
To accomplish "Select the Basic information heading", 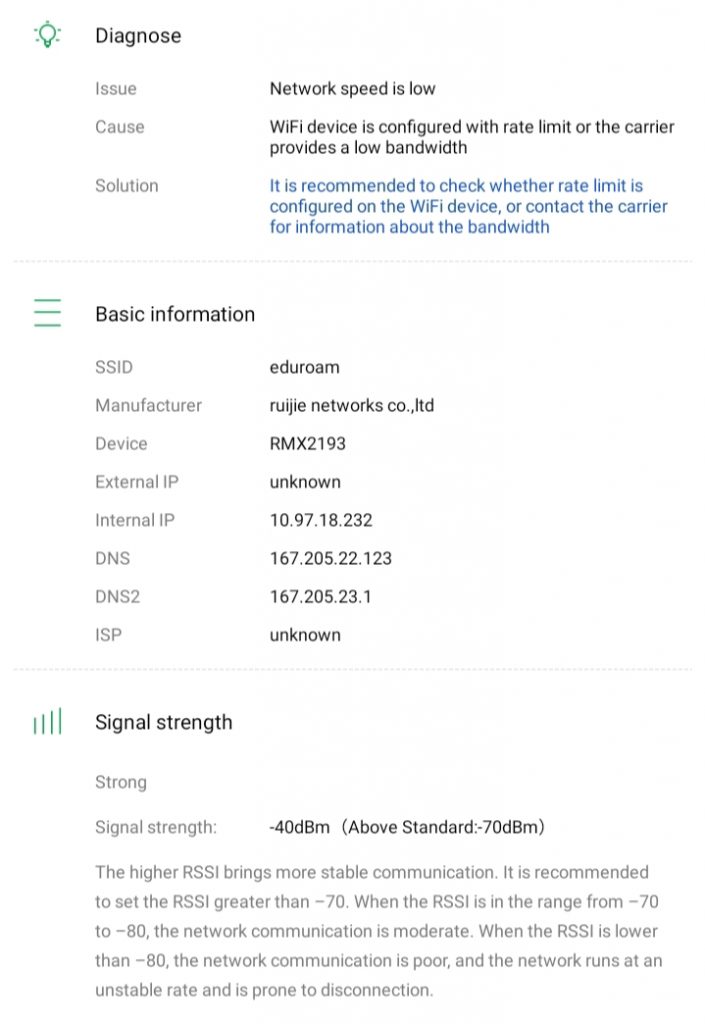I will pos(175,314).
